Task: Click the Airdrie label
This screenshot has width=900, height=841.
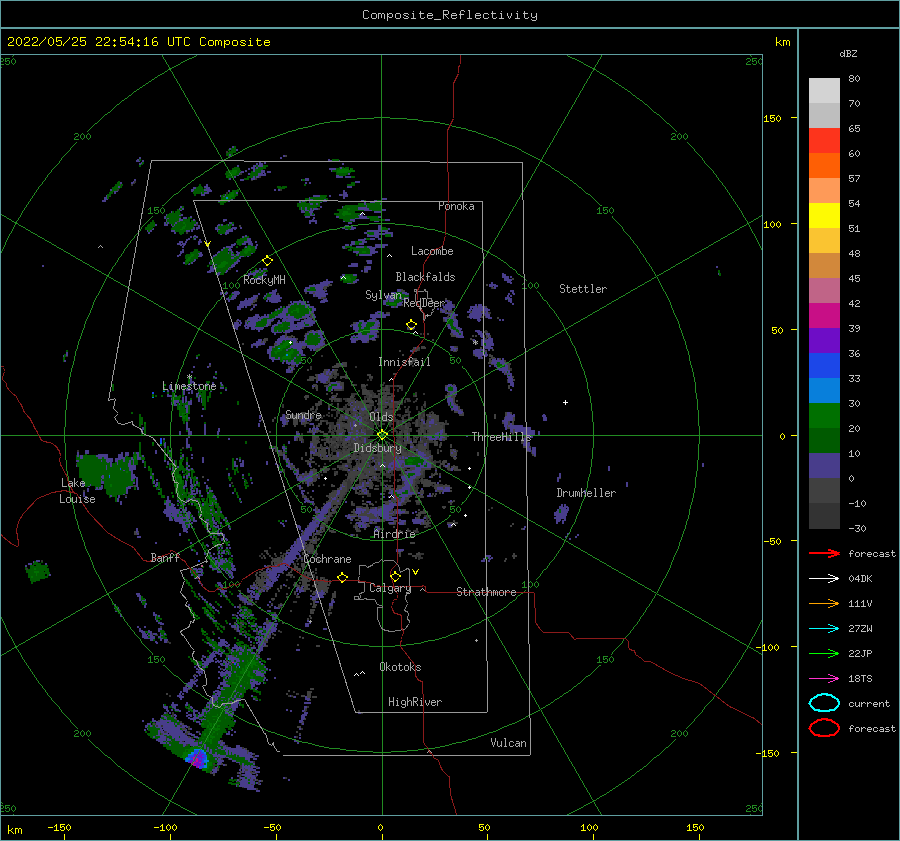Action: [394, 534]
